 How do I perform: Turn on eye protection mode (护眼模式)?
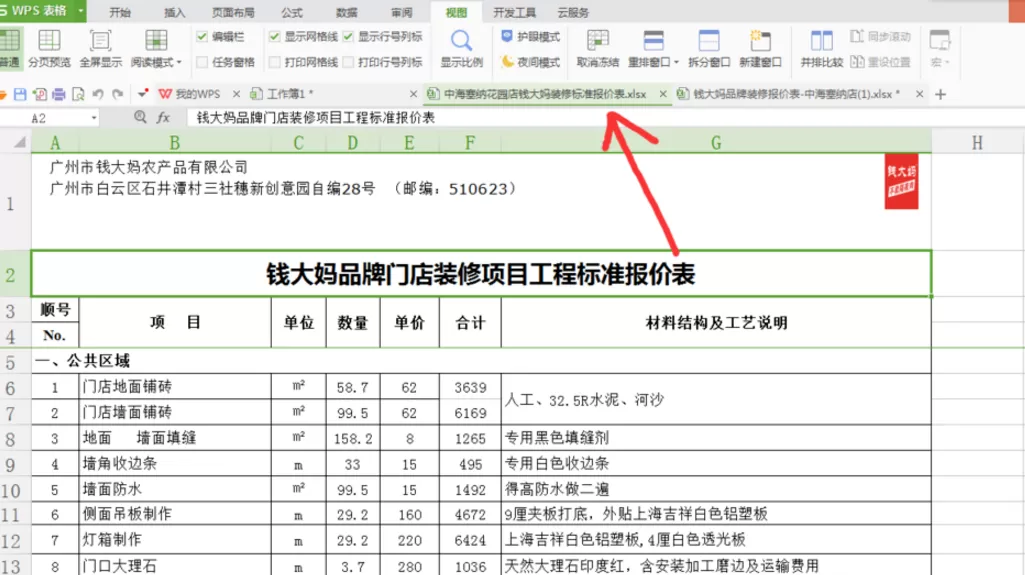point(530,37)
